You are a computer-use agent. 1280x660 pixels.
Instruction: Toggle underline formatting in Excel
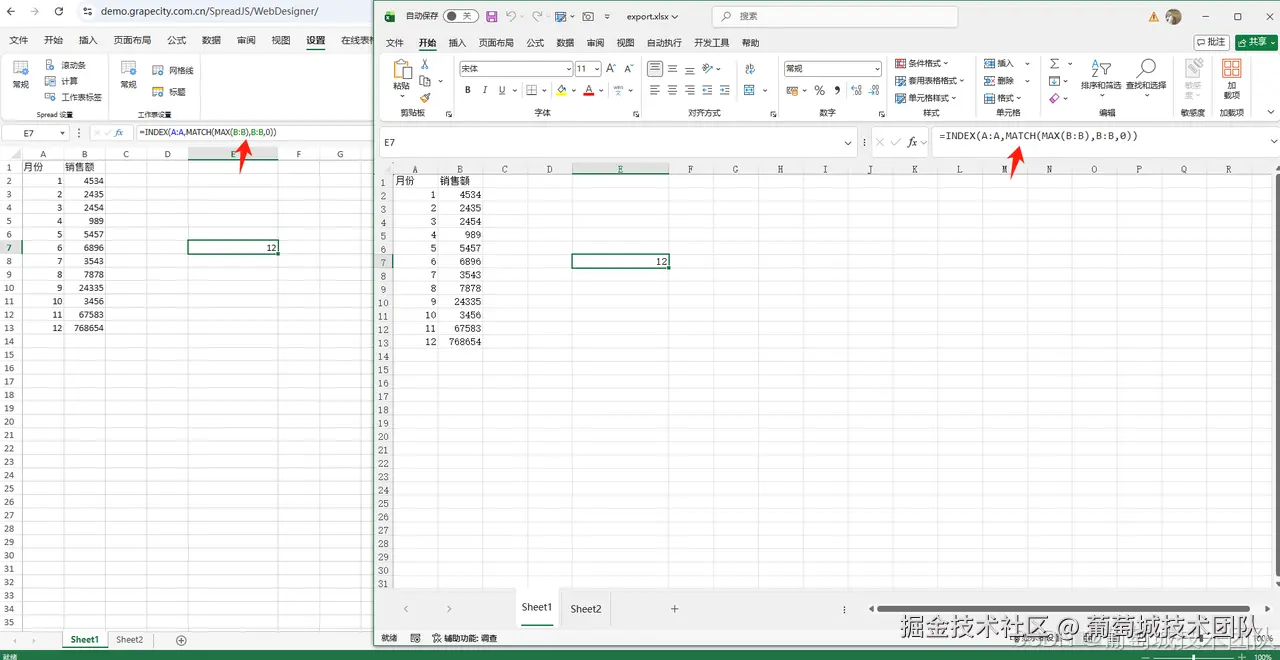pos(503,90)
